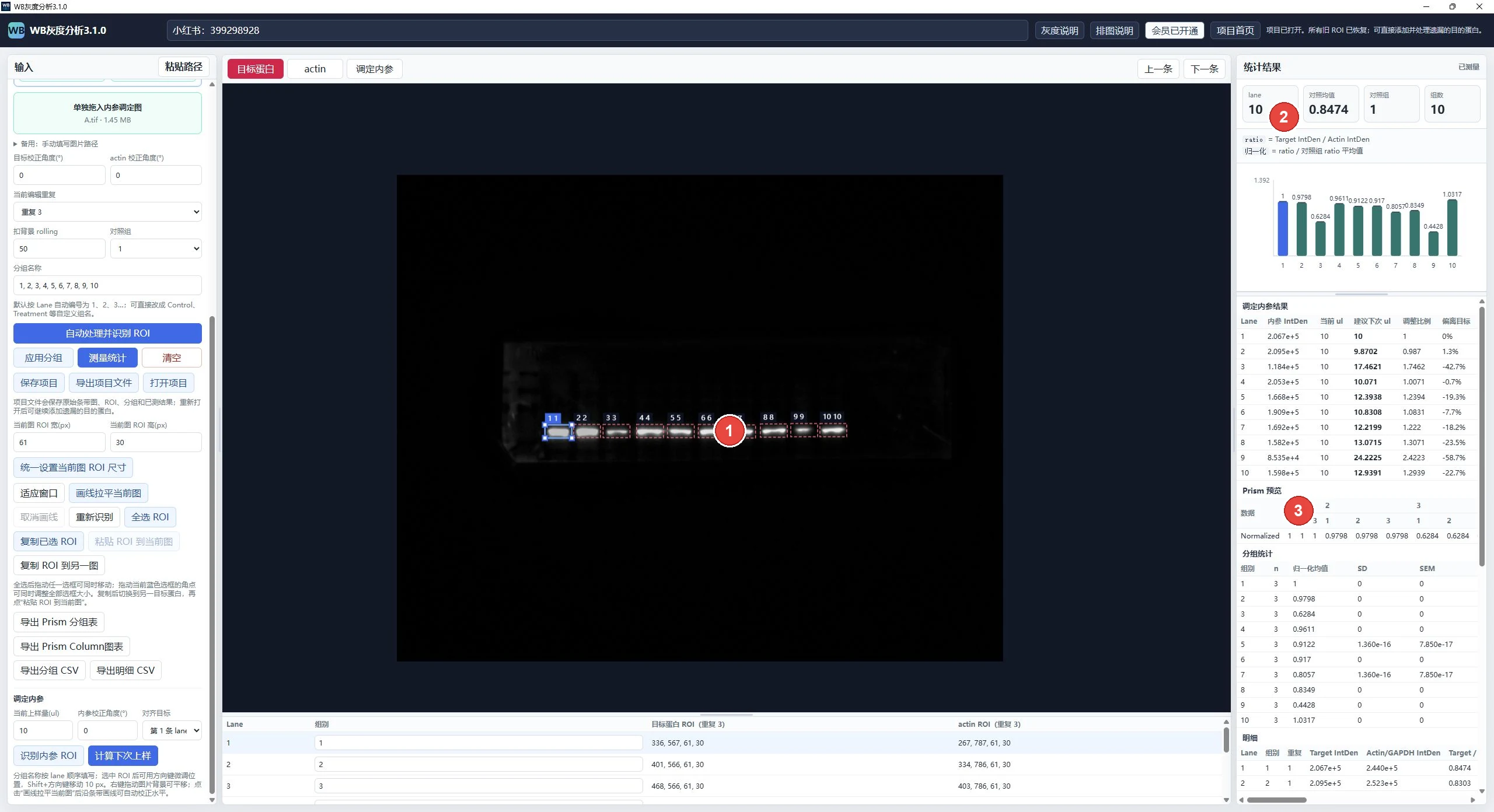
Task: Click 识别内参 ROI button
Action: click(48, 755)
